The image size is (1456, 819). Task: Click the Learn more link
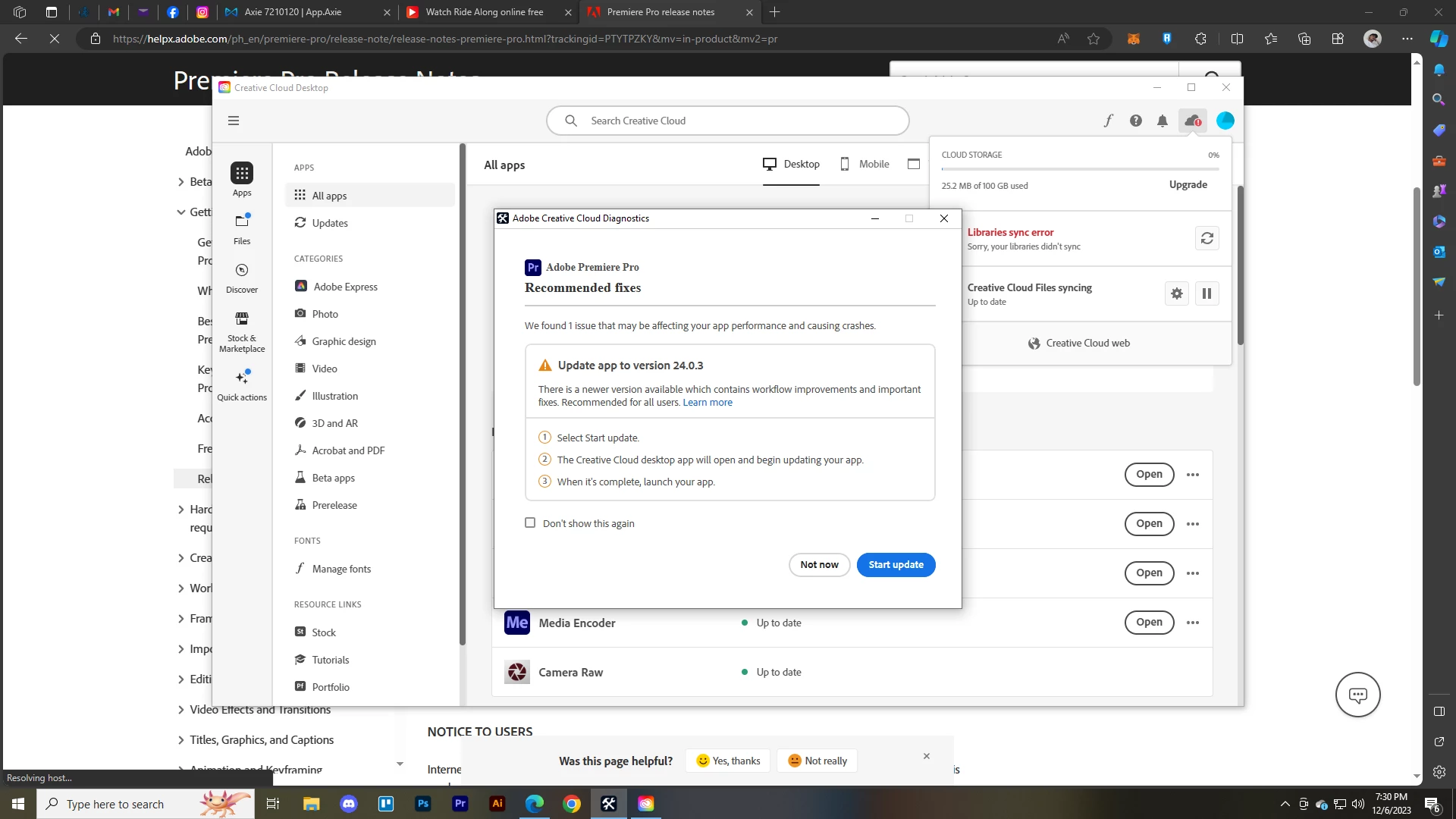click(707, 403)
